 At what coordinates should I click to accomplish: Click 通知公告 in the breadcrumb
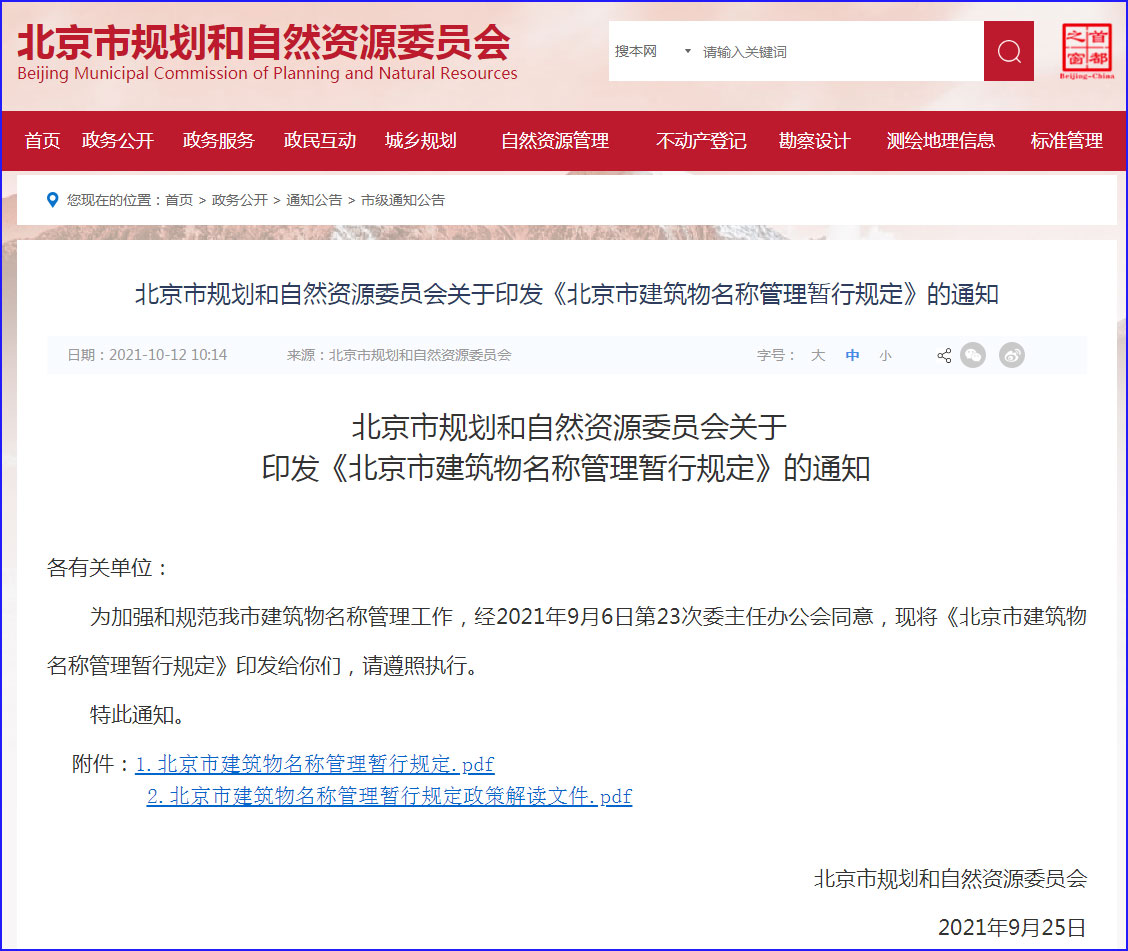pyautogui.click(x=314, y=200)
